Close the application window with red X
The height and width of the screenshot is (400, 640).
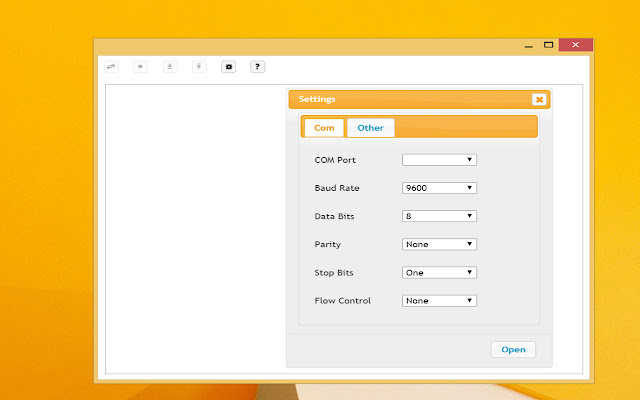click(576, 45)
